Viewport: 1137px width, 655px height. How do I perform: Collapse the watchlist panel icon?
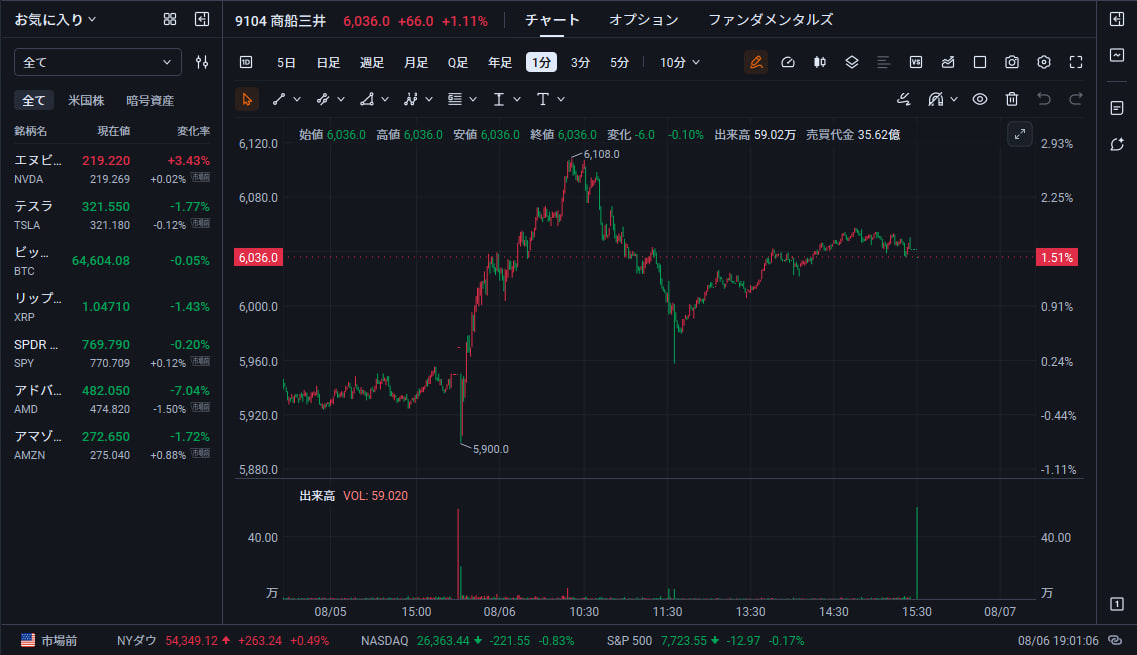pos(202,20)
